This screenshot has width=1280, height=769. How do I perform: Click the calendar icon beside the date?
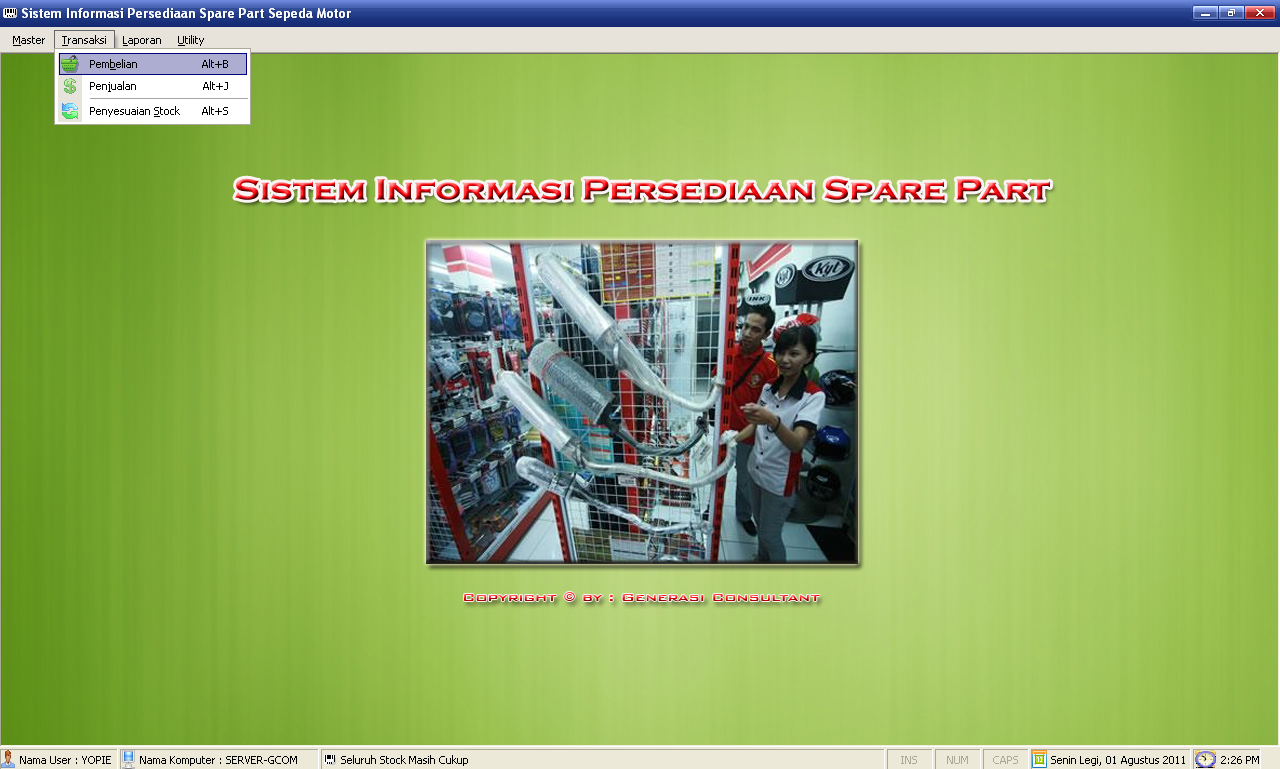point(1039,760)
